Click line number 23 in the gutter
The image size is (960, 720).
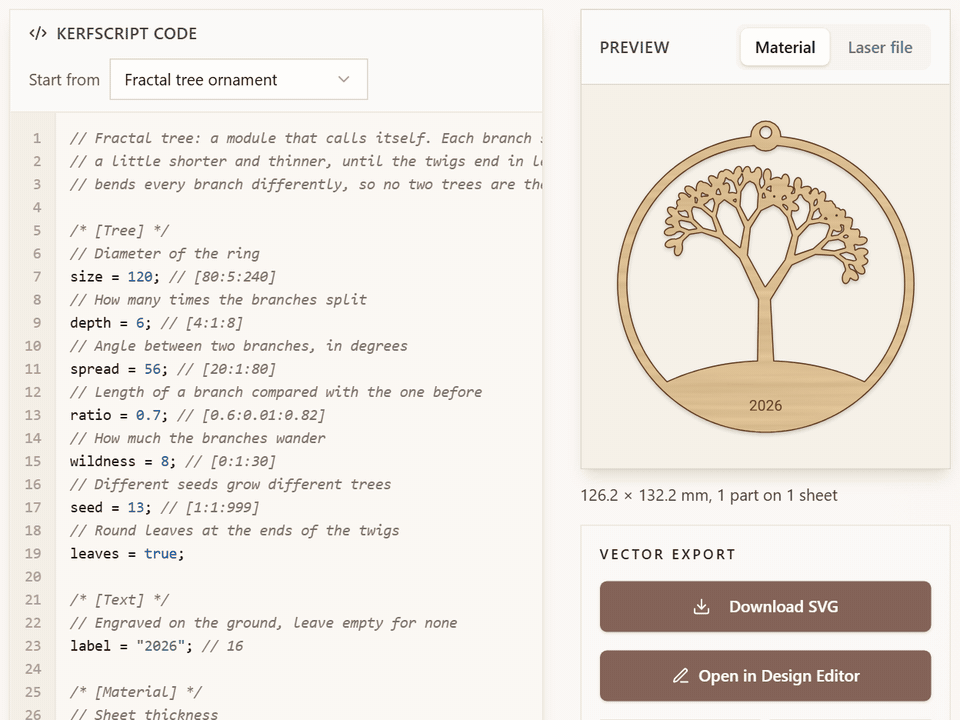33,646
